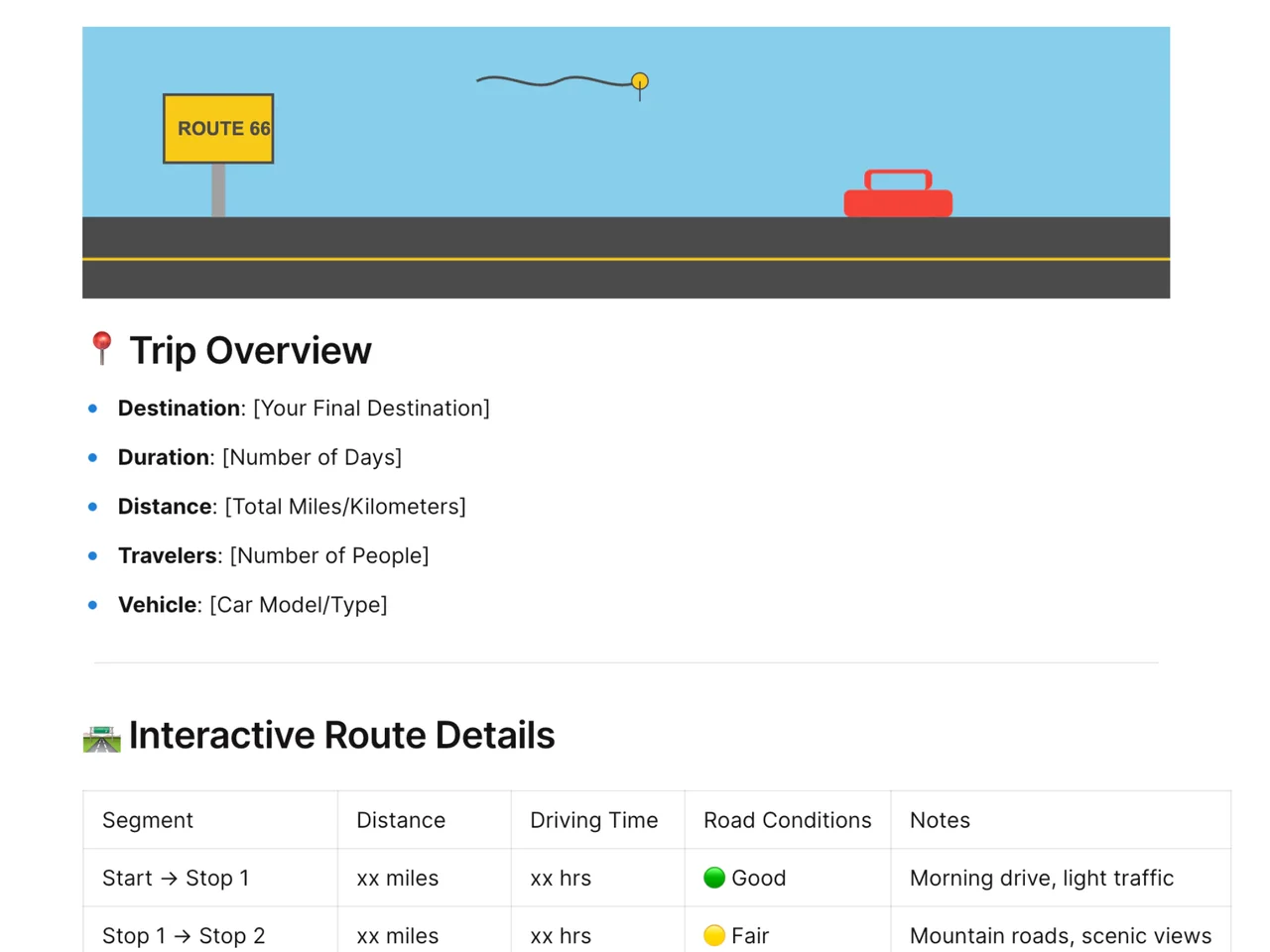Click the red car in the banner image

tap(898, 193)
